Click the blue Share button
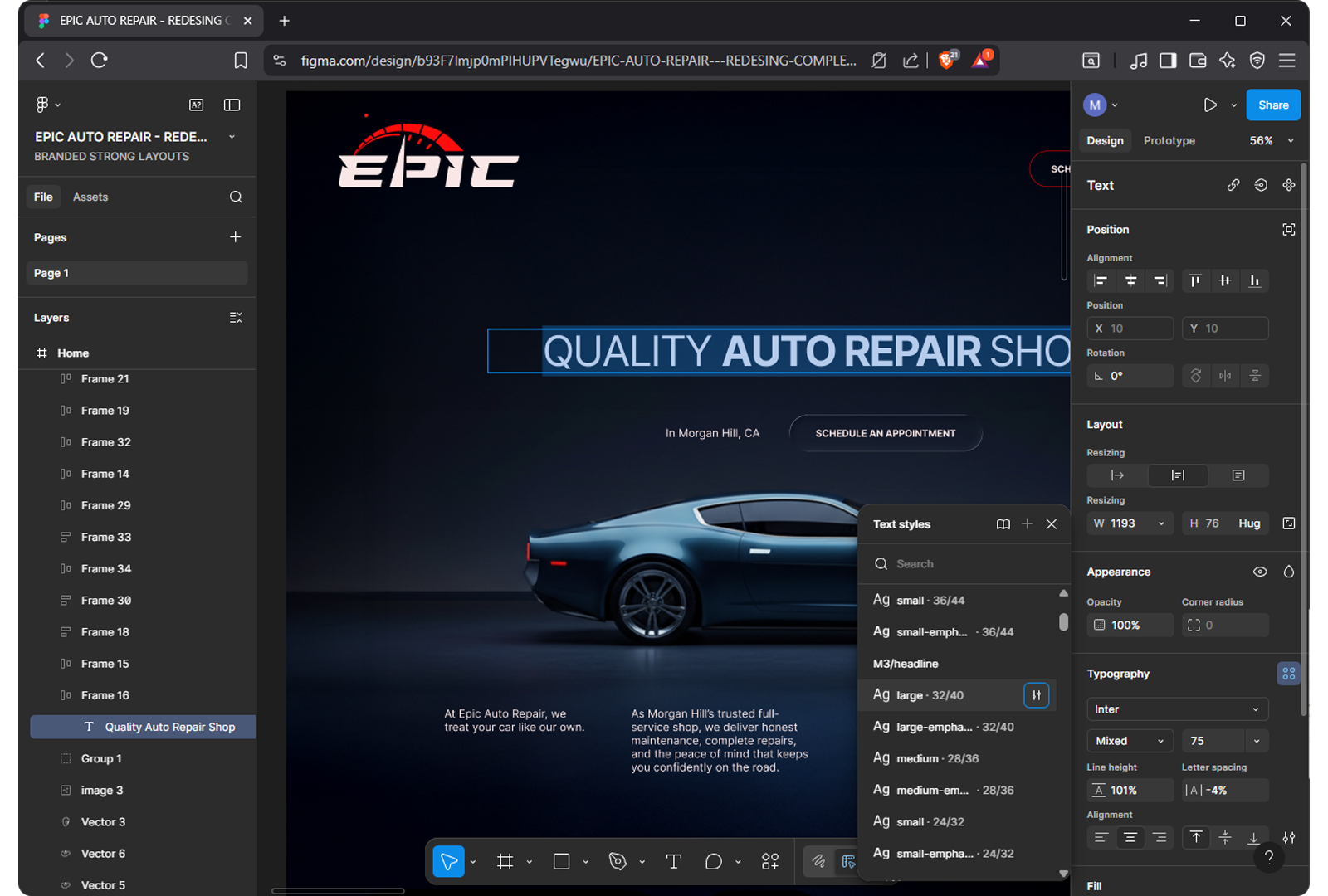1328x896 pixels. 1273,105
